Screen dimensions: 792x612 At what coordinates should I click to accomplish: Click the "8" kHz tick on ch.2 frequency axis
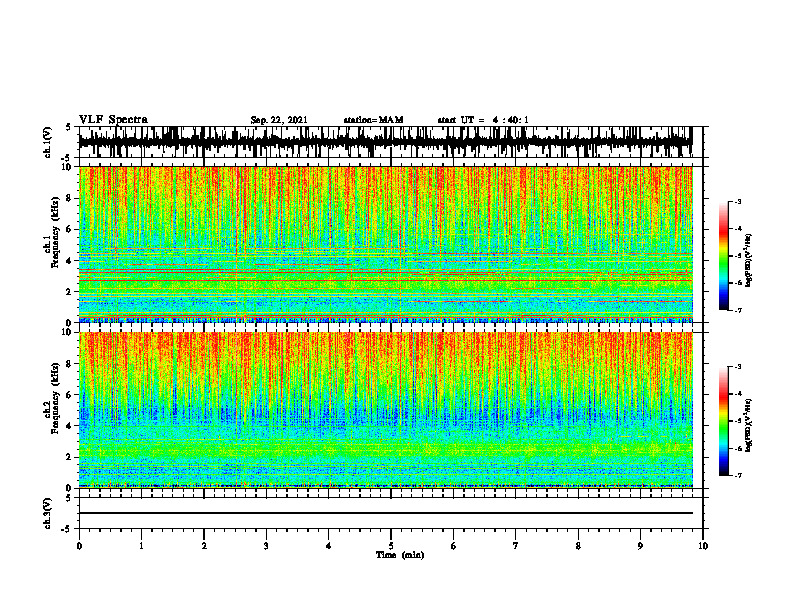click(x=70, y=364)
